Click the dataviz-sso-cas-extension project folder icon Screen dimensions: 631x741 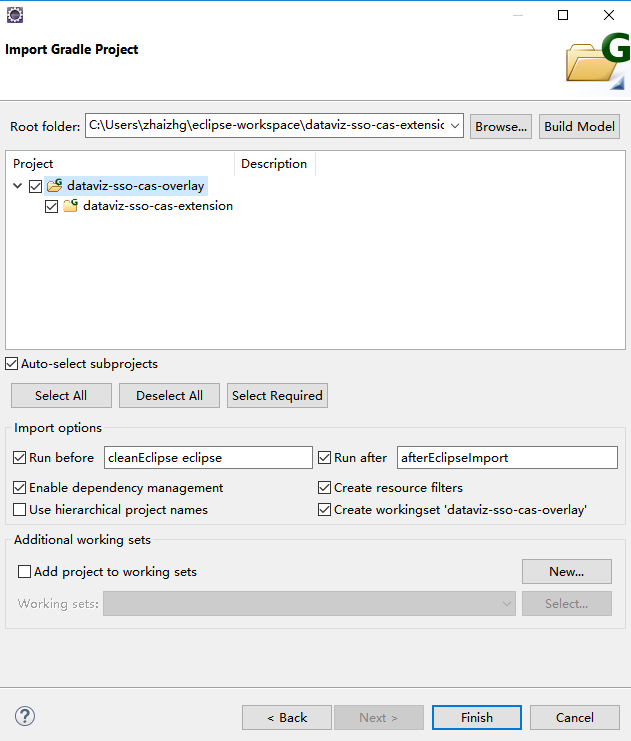point(70,206)
